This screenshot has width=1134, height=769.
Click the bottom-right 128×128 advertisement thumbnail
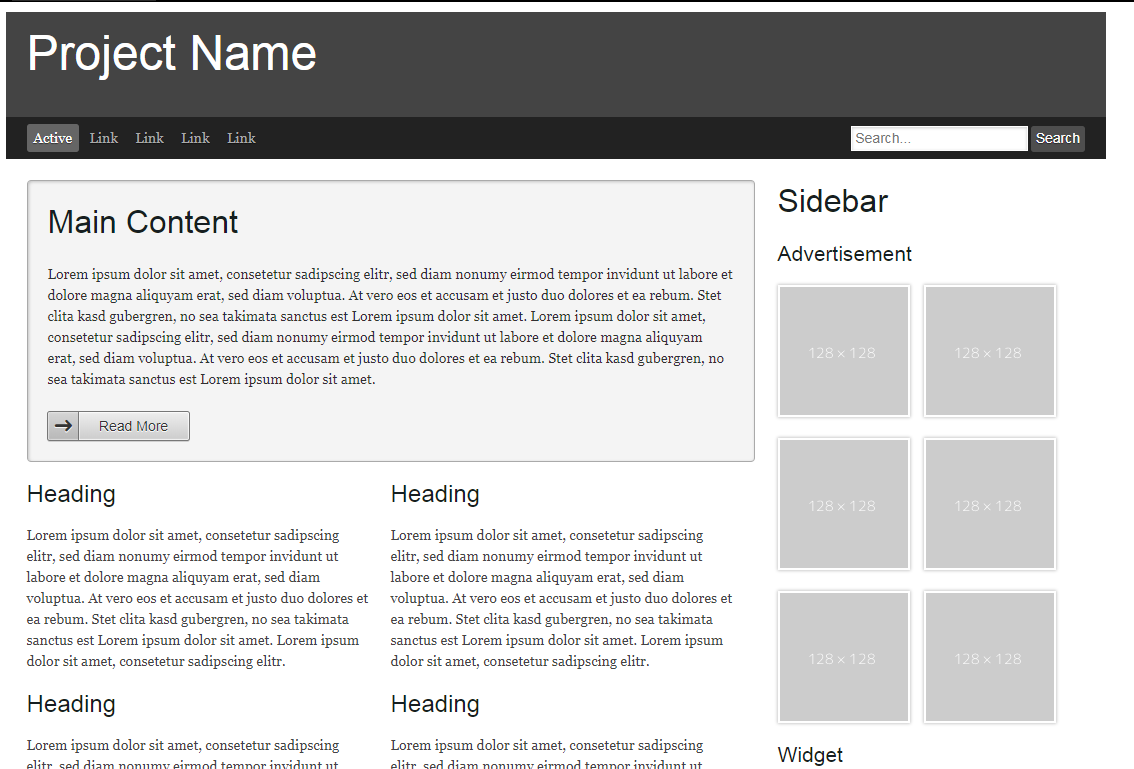coord(989,657)
